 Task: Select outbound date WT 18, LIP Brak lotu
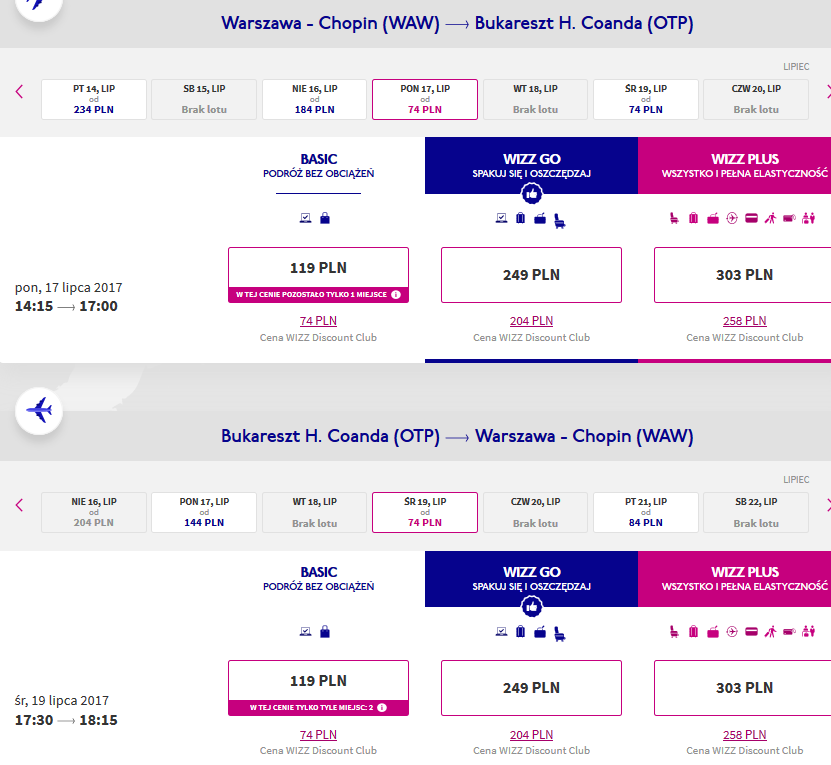[x=535, y=99]
